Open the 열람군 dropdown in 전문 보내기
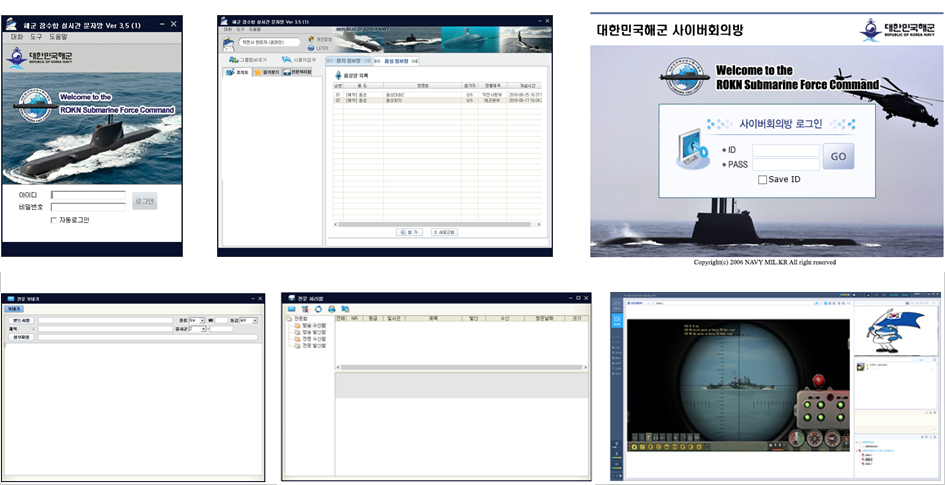The image size is (945, 485). 196,329
